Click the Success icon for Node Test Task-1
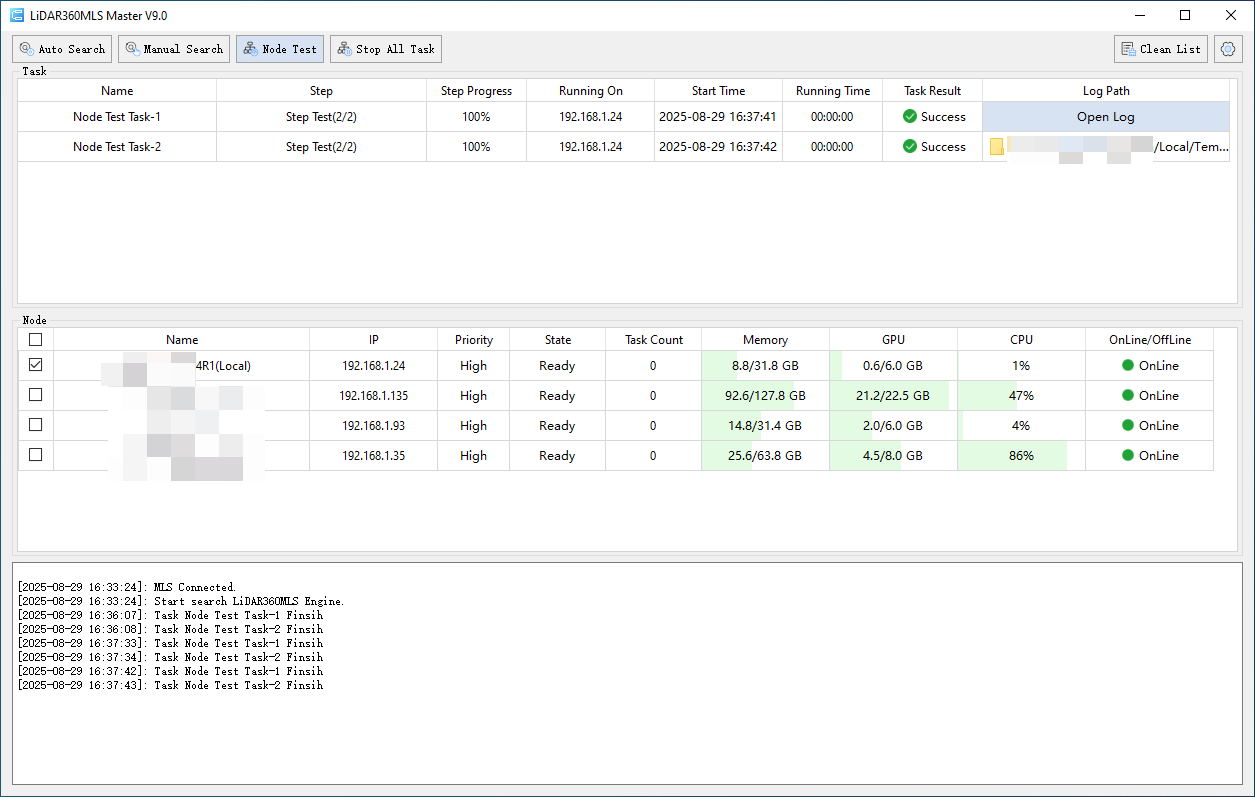This screenshot has height=797, width=1255. (910, 117)
